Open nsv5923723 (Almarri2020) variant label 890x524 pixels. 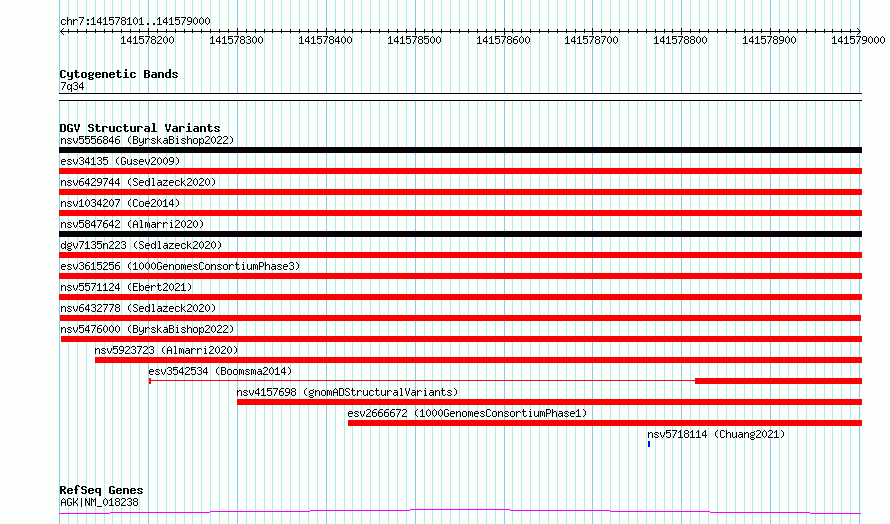point(166,350)
